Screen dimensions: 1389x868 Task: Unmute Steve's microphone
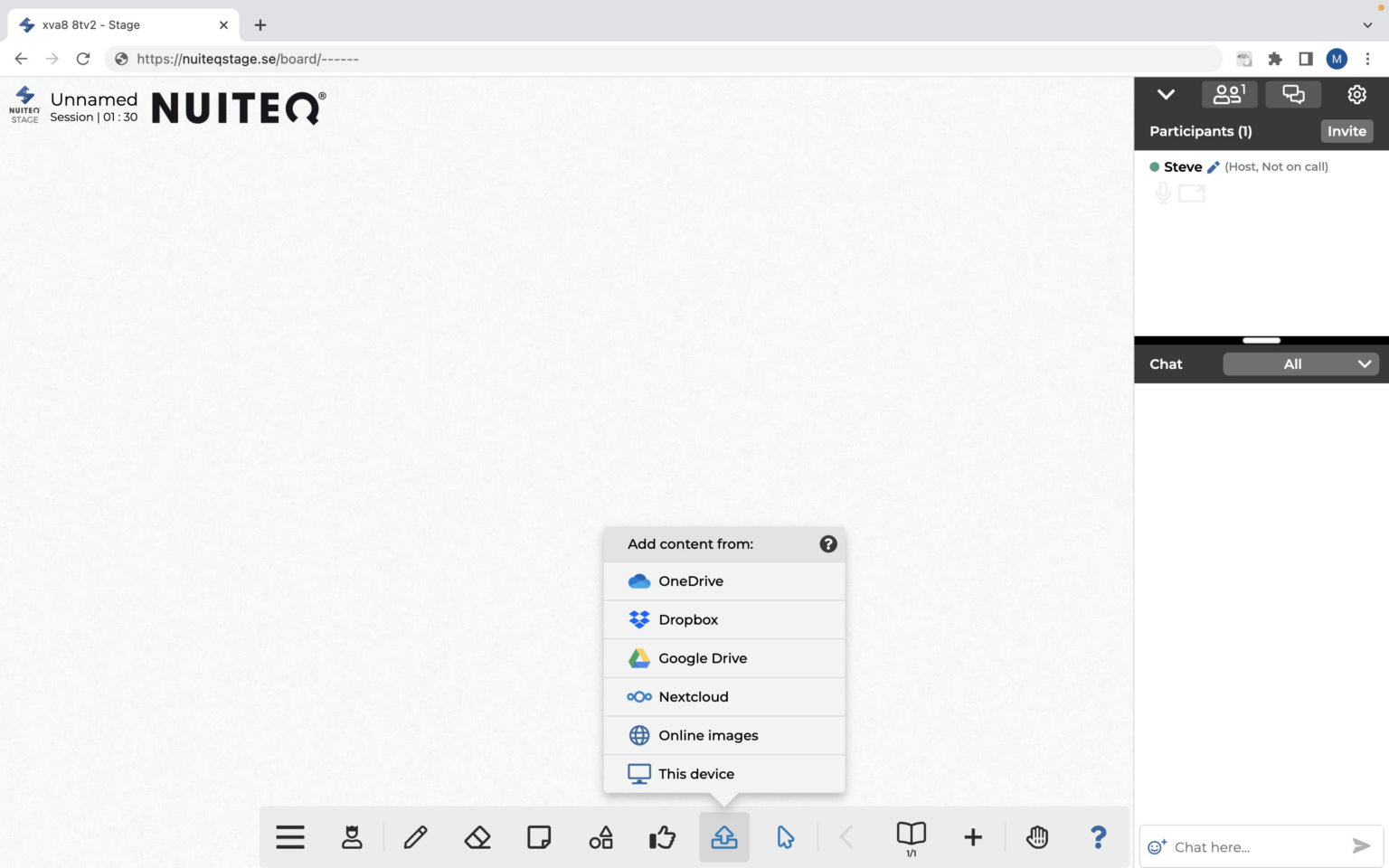(1161, 192)
